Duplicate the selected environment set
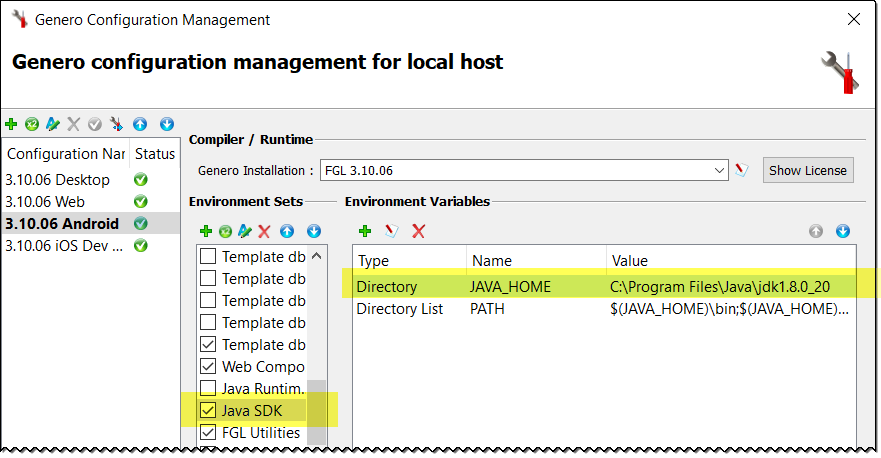881x458 pixels. click(225, 231)
